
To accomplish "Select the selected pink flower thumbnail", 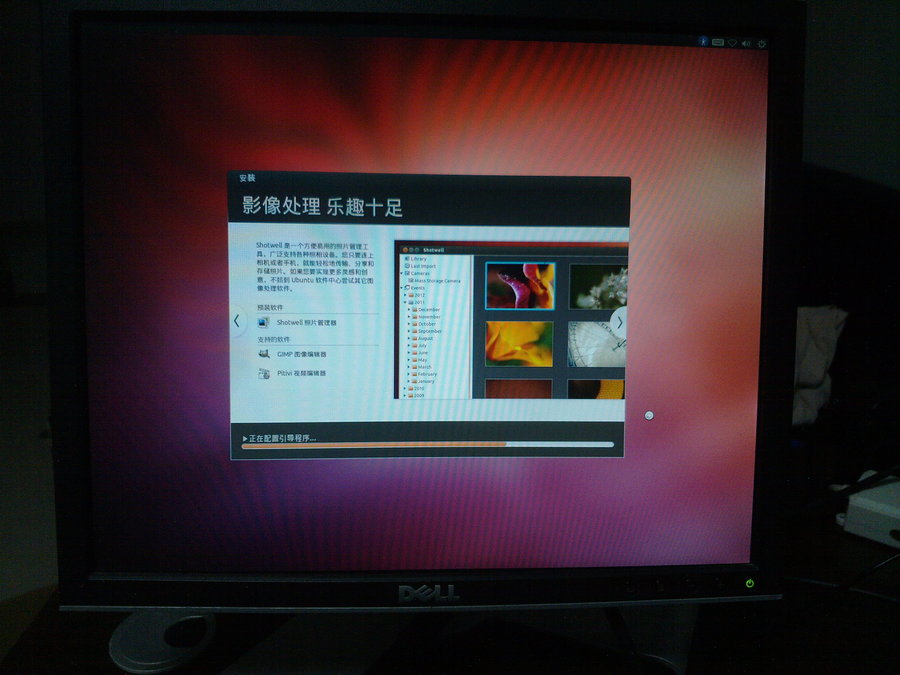I will coord(519,285).
